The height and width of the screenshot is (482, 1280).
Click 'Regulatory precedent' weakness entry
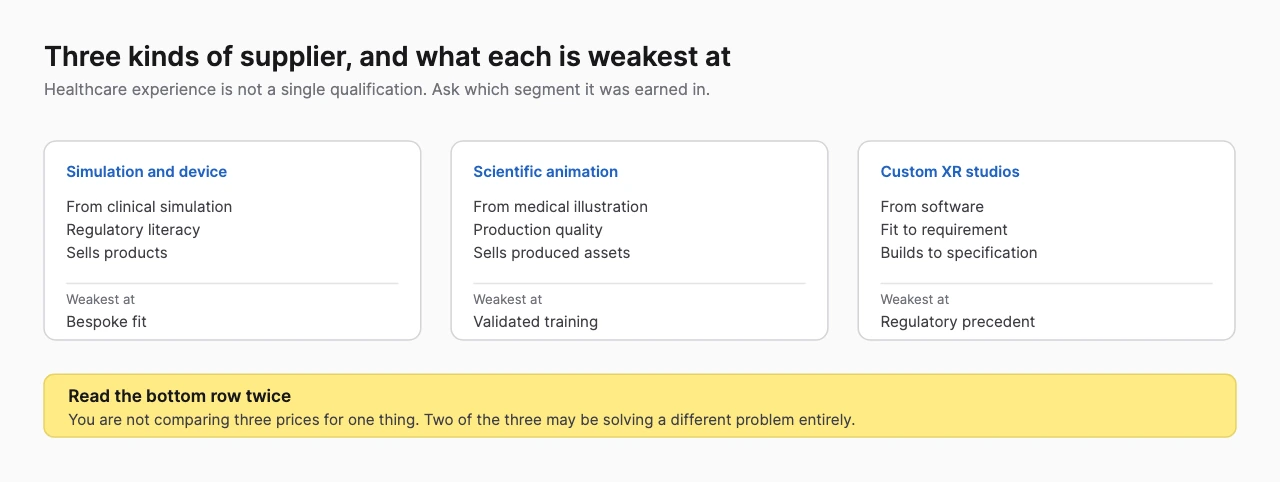click(958, 322)
